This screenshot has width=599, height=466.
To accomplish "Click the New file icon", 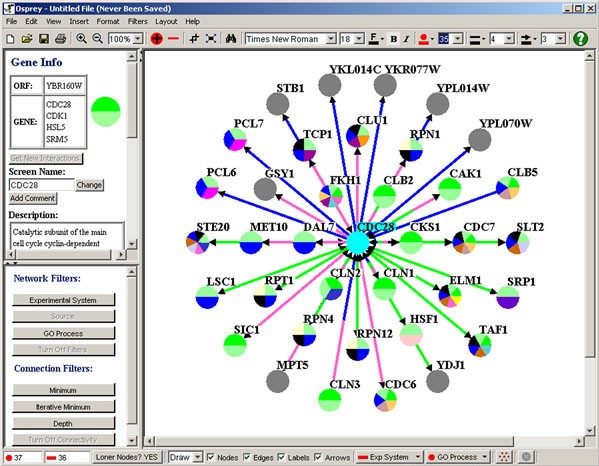I will pos(10,39).
